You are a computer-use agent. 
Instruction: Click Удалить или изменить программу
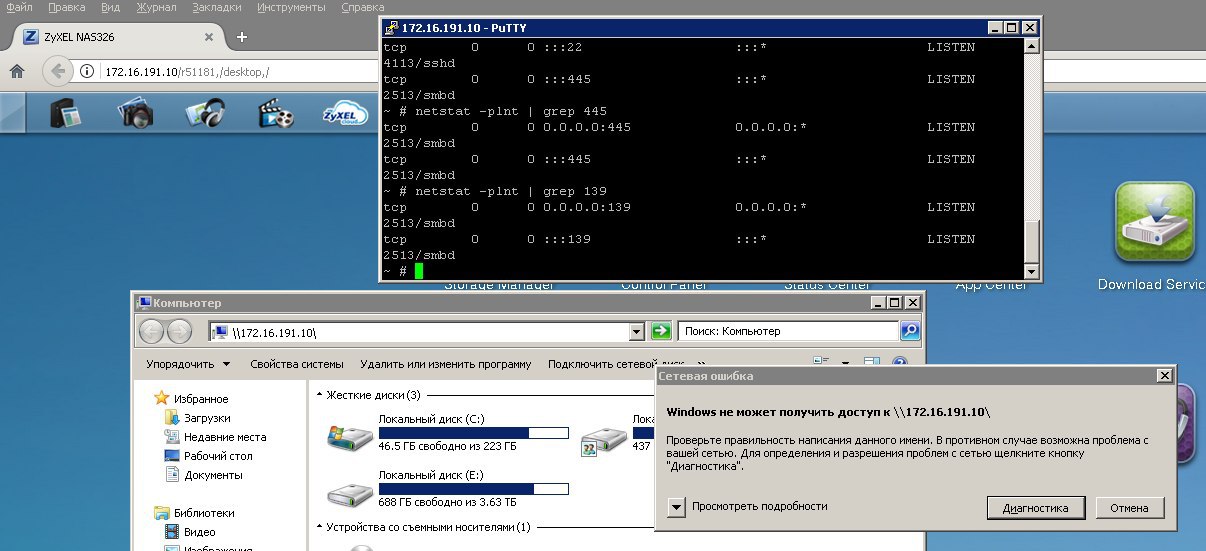point(446,364)
